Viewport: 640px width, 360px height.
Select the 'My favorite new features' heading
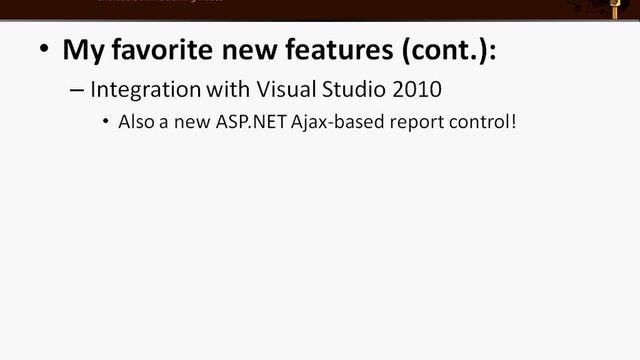point(279,50)
